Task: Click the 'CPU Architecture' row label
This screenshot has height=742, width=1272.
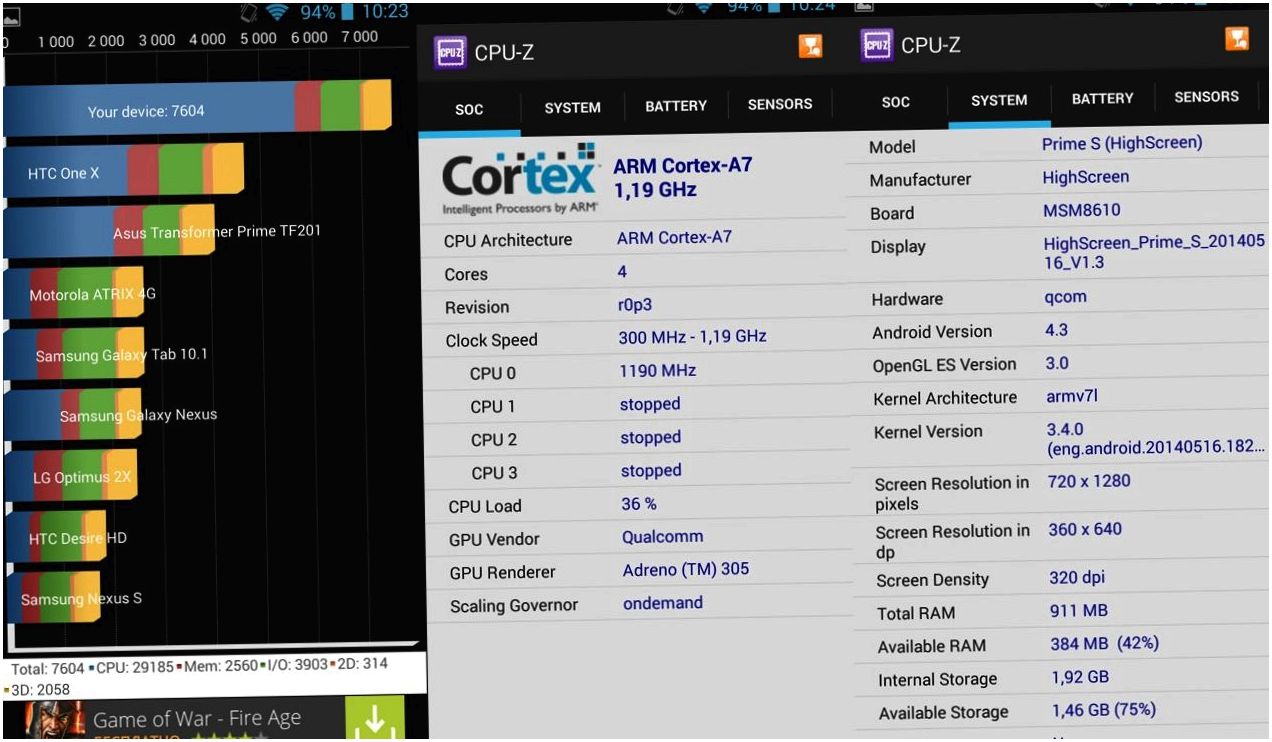Action: point(508,240)
